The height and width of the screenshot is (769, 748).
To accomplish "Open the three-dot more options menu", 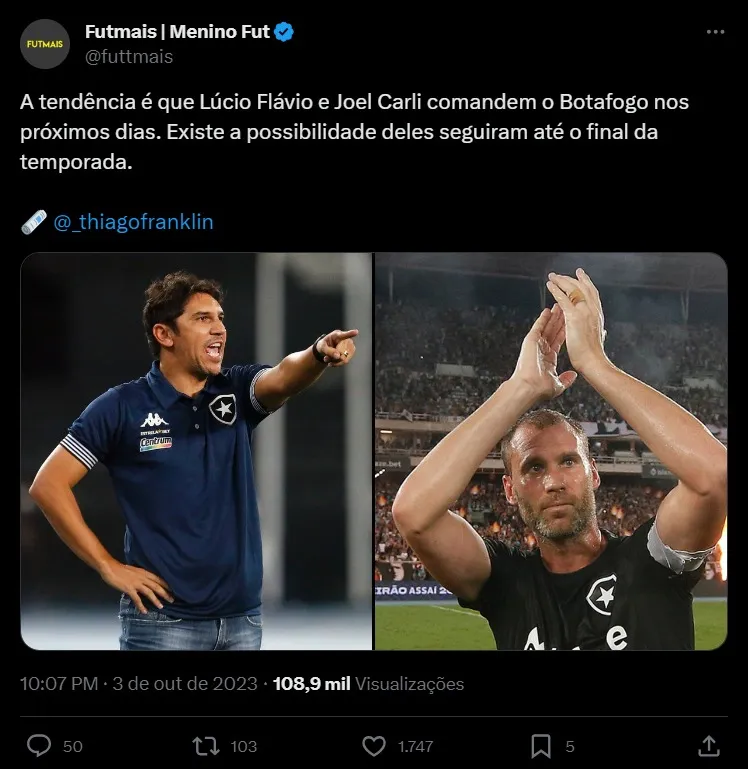I will (715, 32).
